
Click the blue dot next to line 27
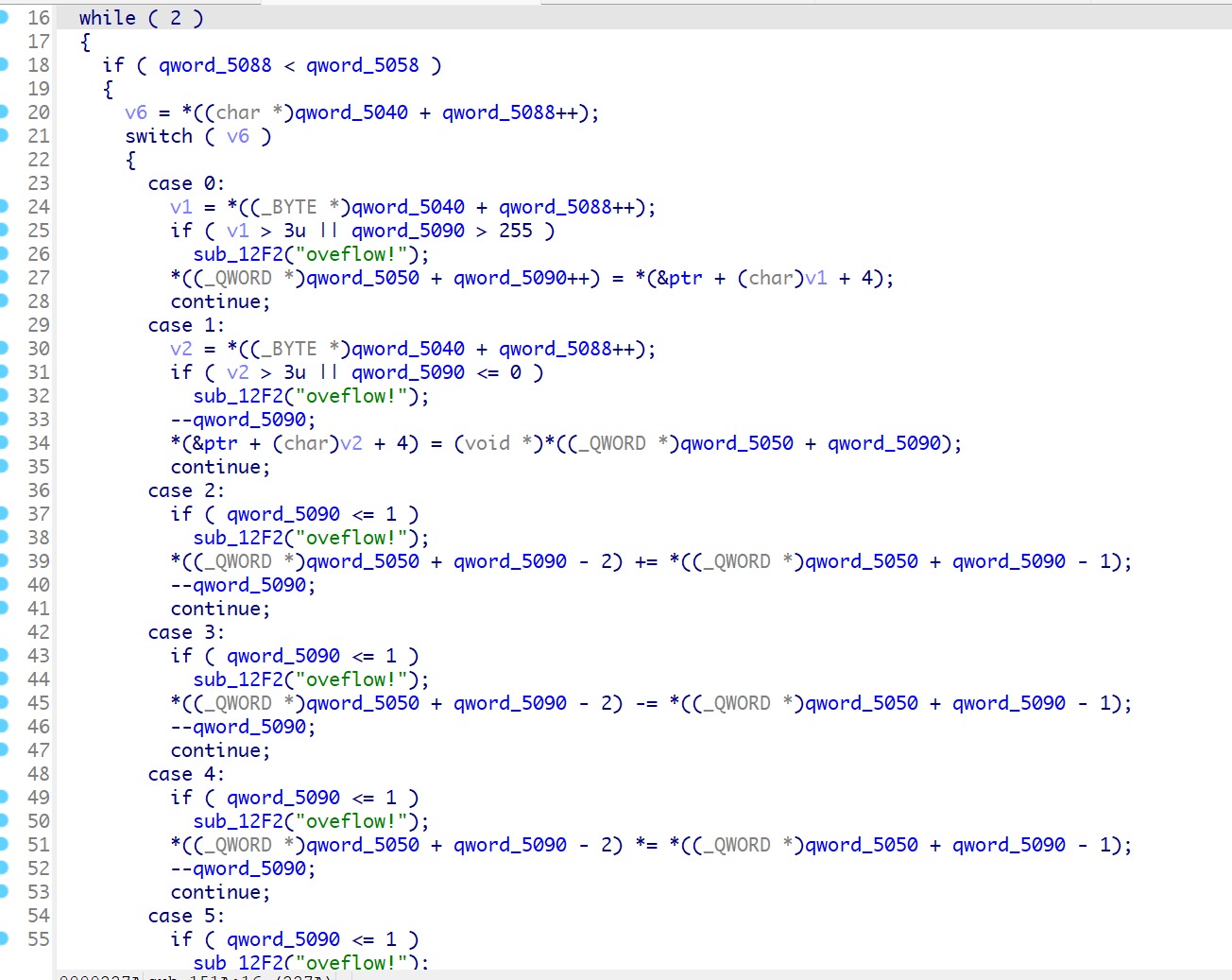click(x=3, y=277)
